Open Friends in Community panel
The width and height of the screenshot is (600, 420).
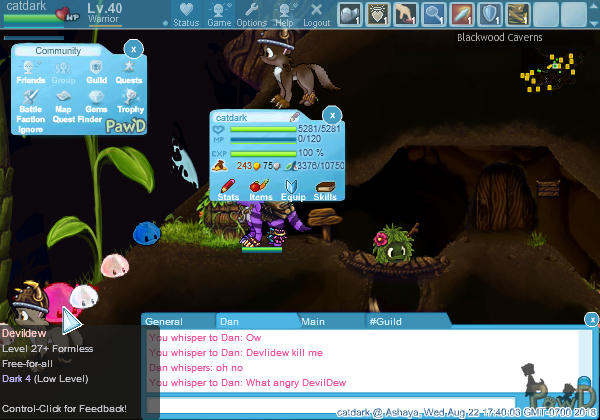(31, 72)
